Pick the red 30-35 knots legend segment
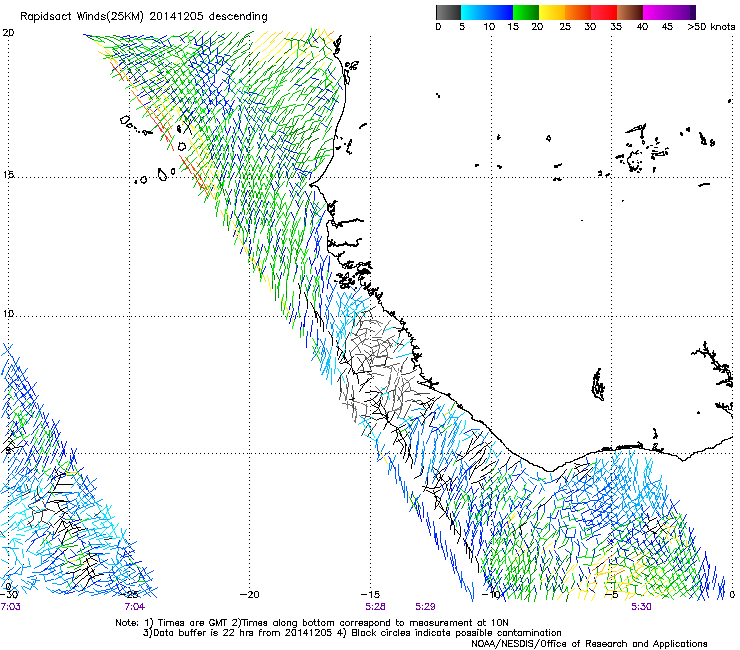The width and height of the screenshot is (740, 650). coord(604,12)
